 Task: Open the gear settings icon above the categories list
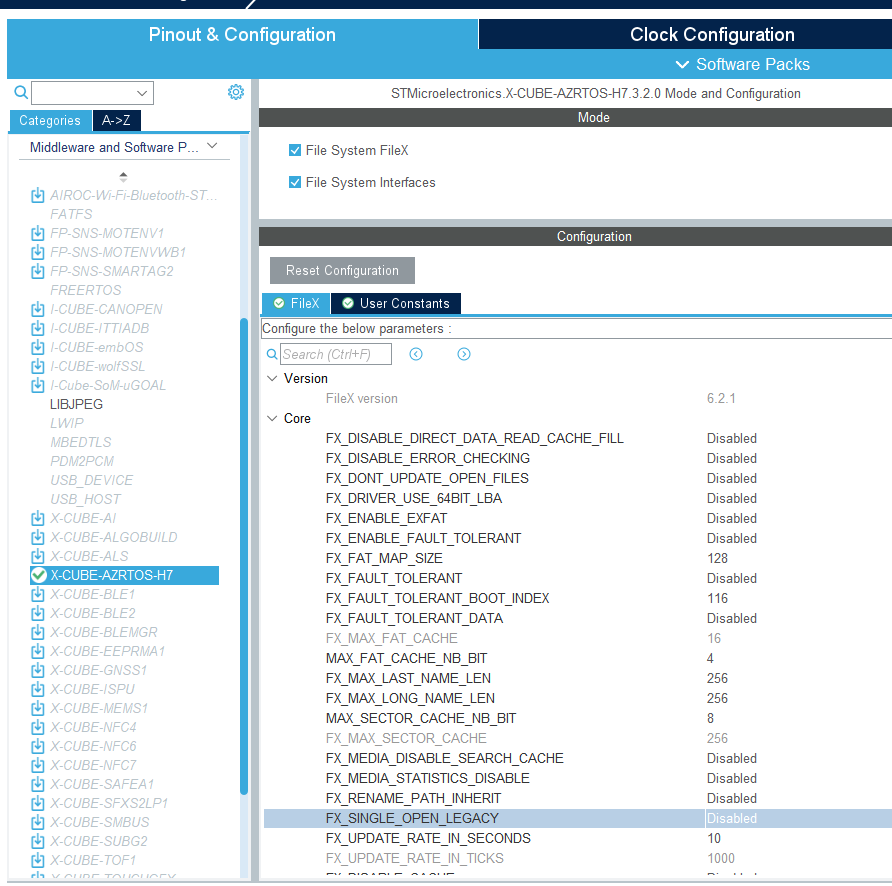coord(236,92)
